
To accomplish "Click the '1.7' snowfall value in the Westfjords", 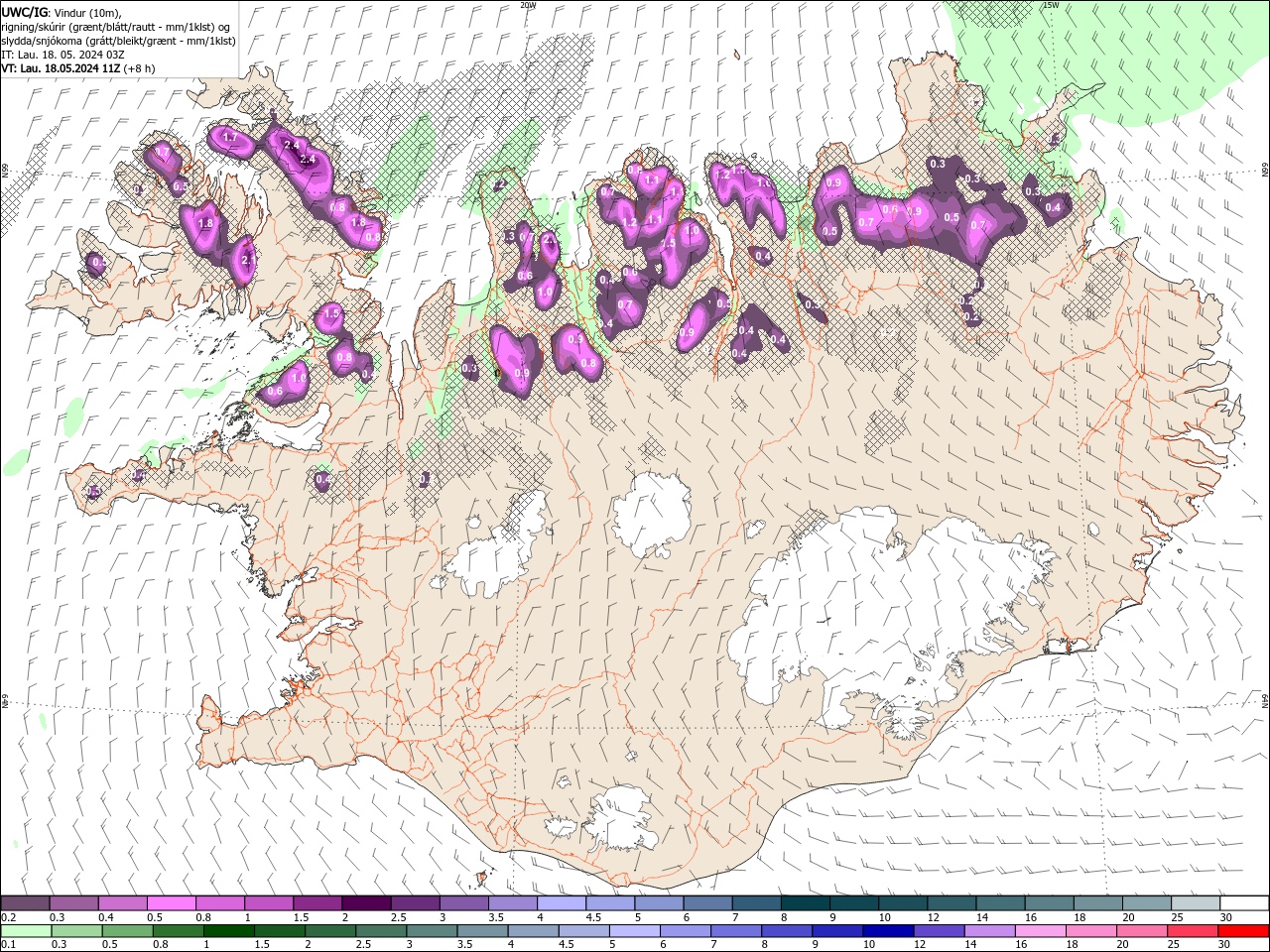I will coord(230,137).
